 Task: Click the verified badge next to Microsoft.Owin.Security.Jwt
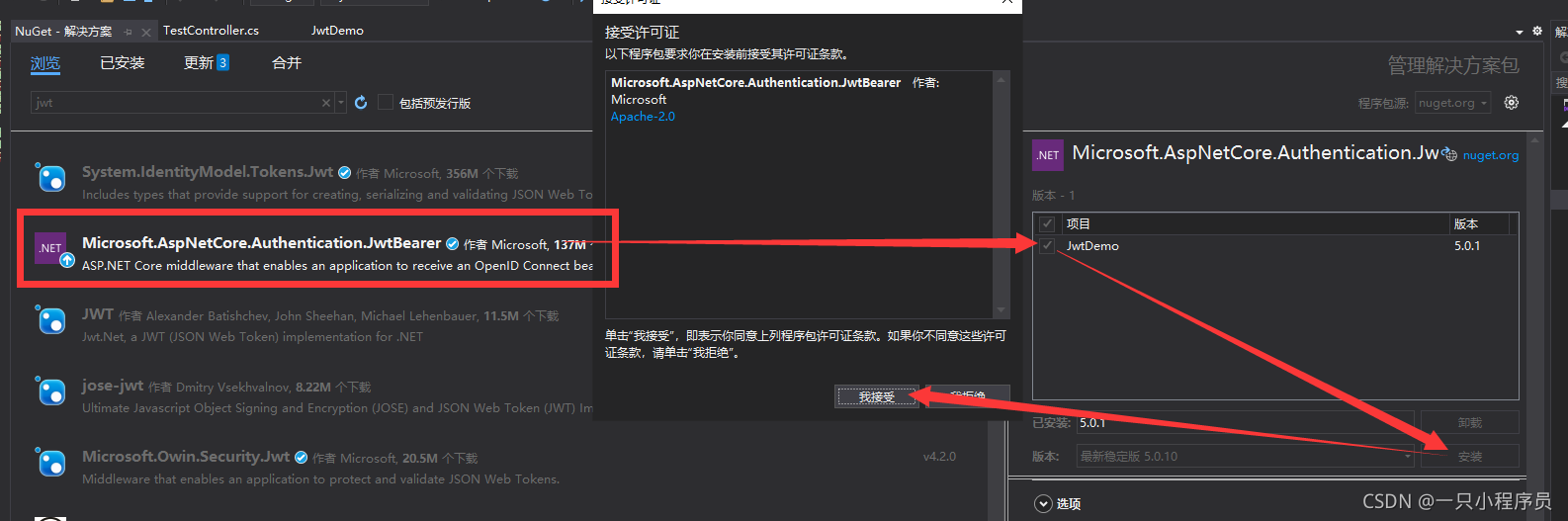click(x=302, y=458)
